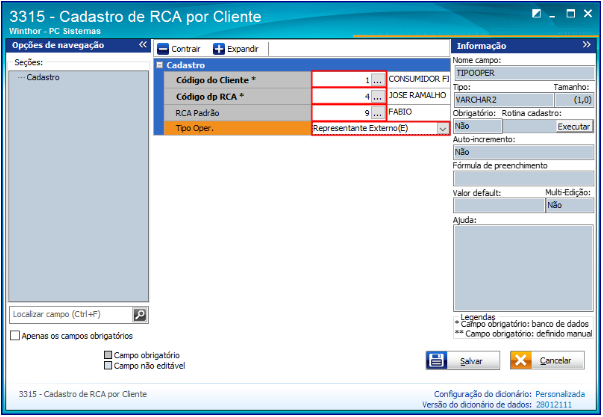Click the dictionary version 28012111 link
603x417 pixels.
554,405
